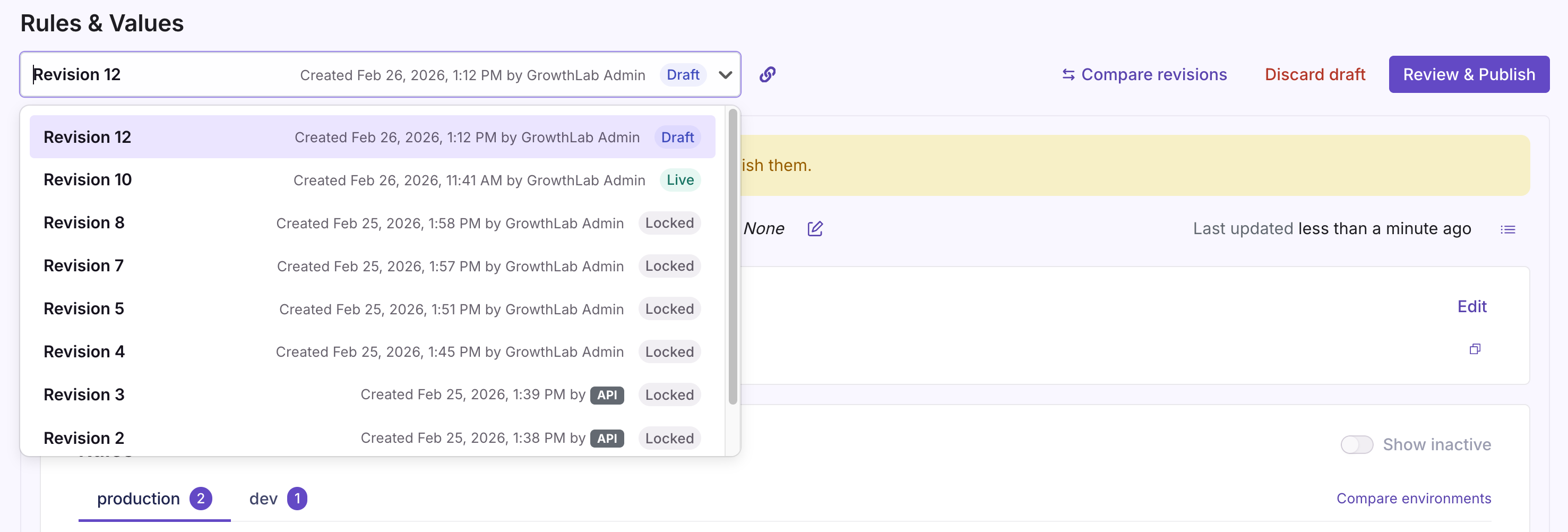Click the compare arrows icon before Compare revisions
1568x532 pixels.
point(1069,74)
